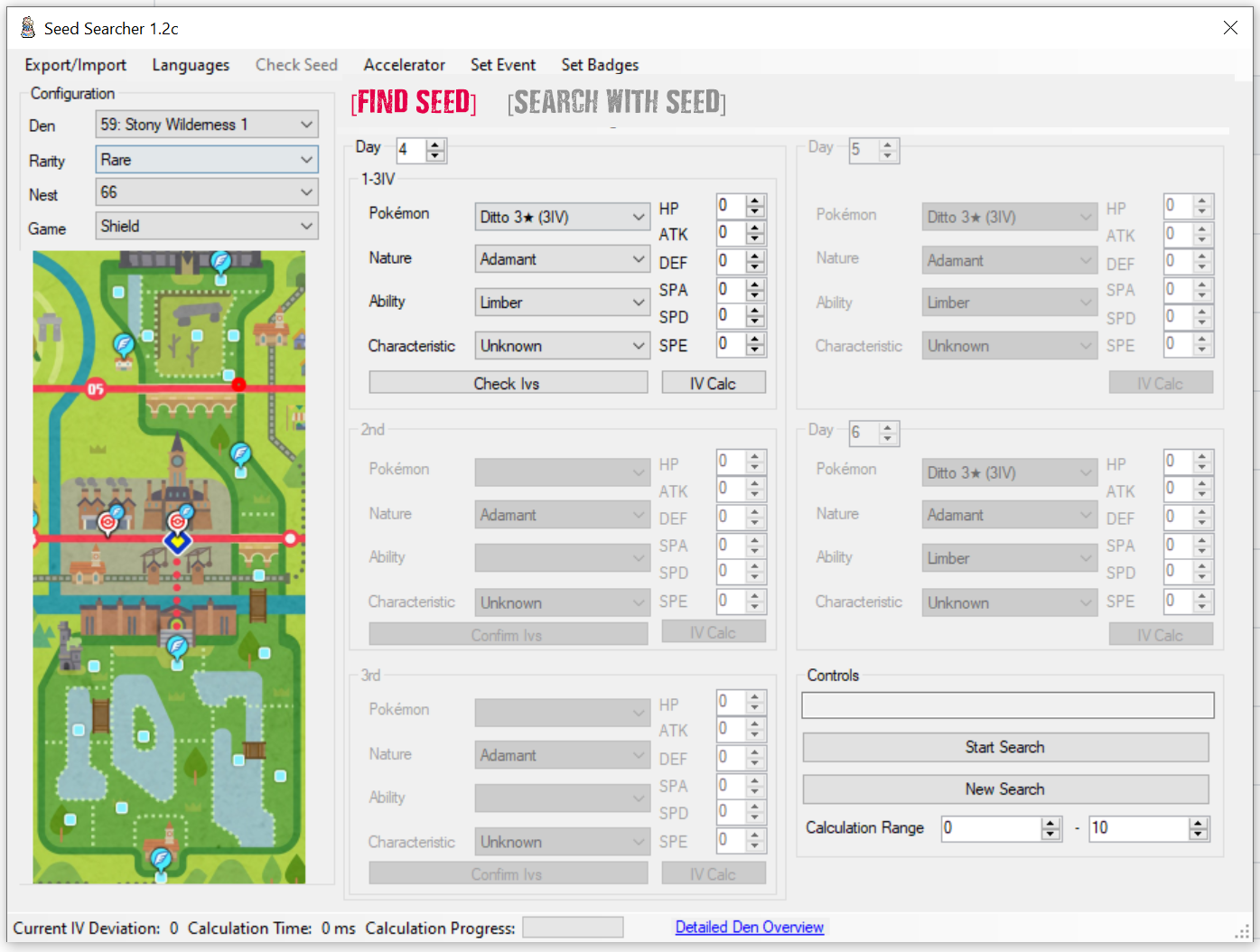Click the blue diamond den marker on the map
1260x952 pixels.
177,542
